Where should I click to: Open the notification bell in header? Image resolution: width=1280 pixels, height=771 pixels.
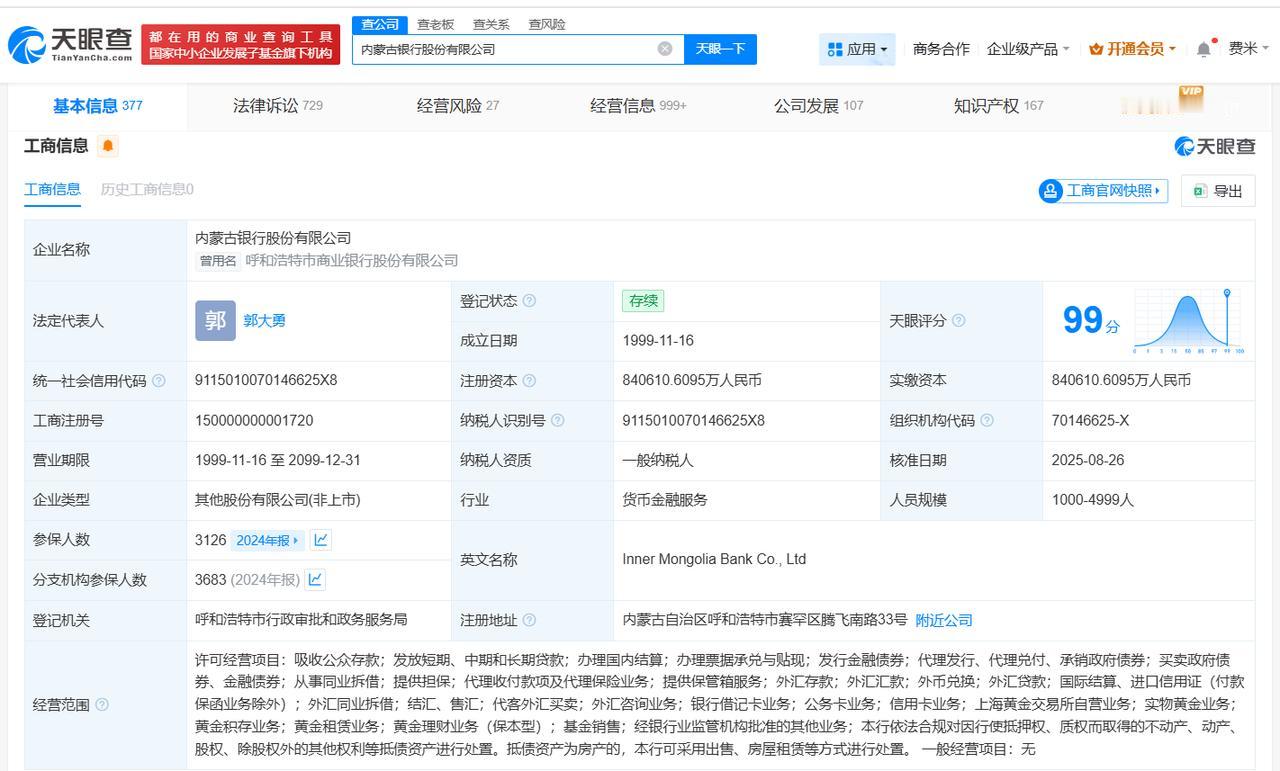click(x=1205, y=49)
